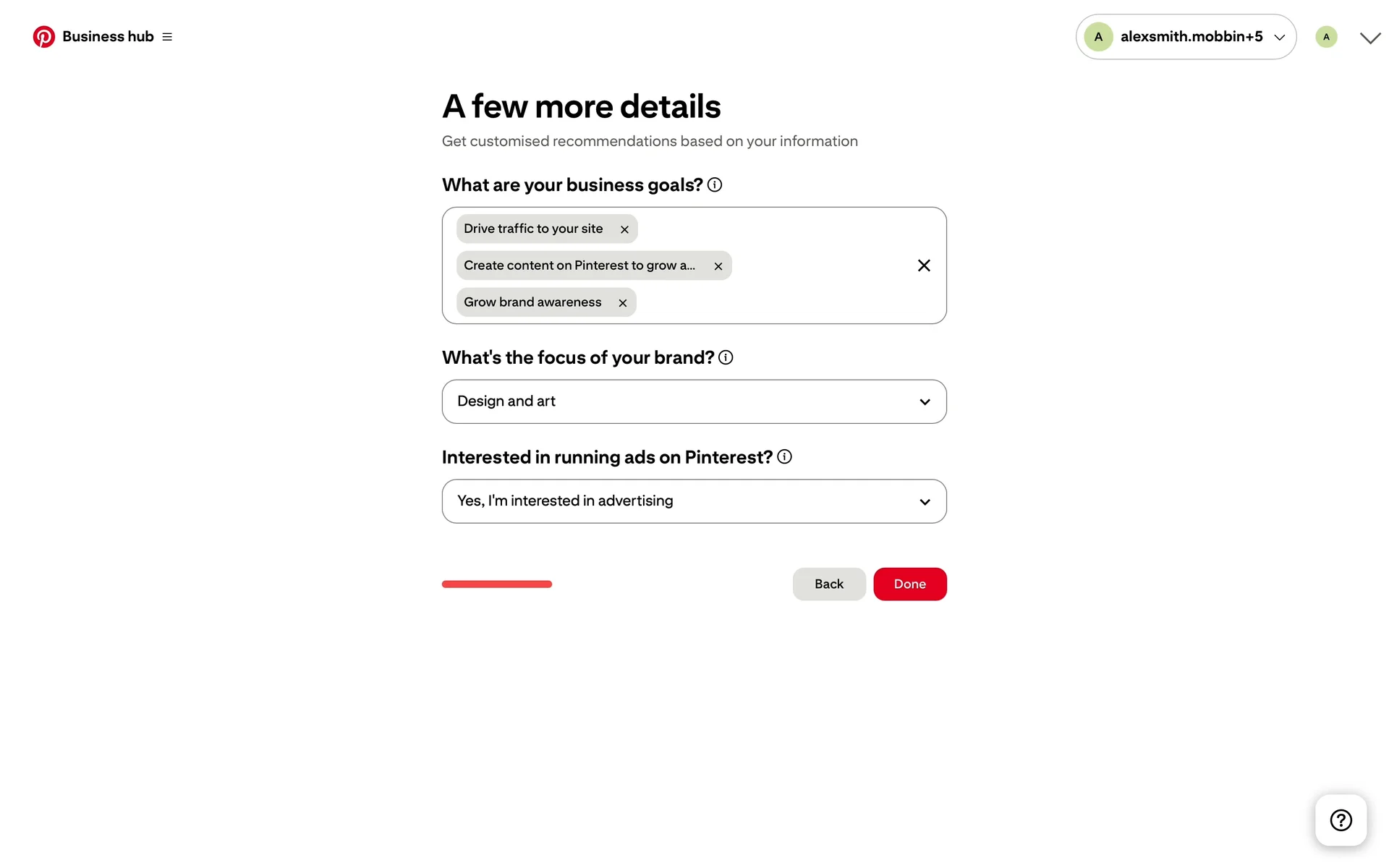Clear all selected business goals
Screen dimensions: 1389x868
click(924, 265)
